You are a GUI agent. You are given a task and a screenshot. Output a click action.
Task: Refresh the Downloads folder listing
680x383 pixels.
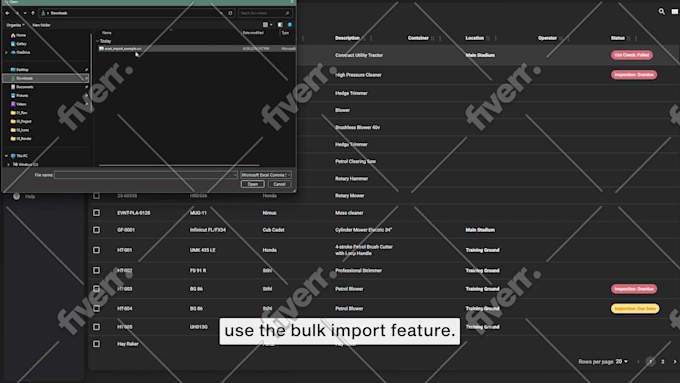[x=230, y=13]
